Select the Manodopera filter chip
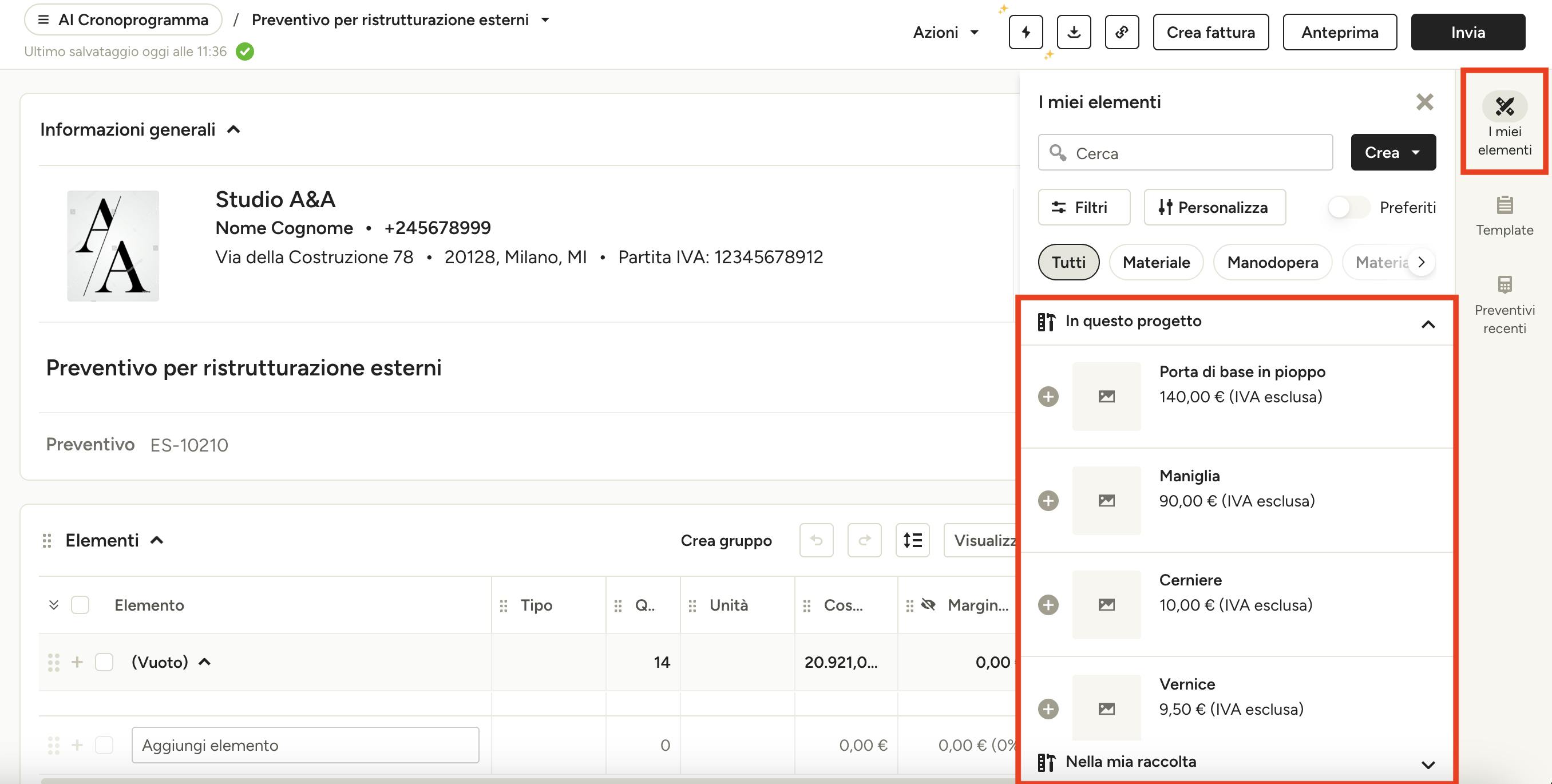Screen dimensions: 1552x784 click(1273, 262)
